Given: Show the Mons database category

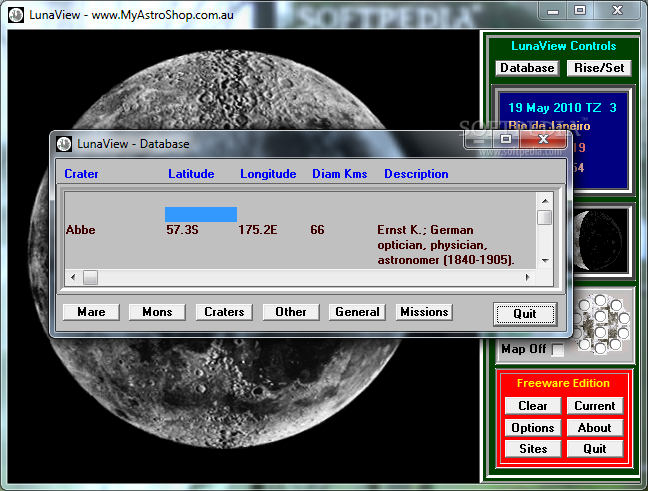Looking at the screenshot, I should click(157, 312).
